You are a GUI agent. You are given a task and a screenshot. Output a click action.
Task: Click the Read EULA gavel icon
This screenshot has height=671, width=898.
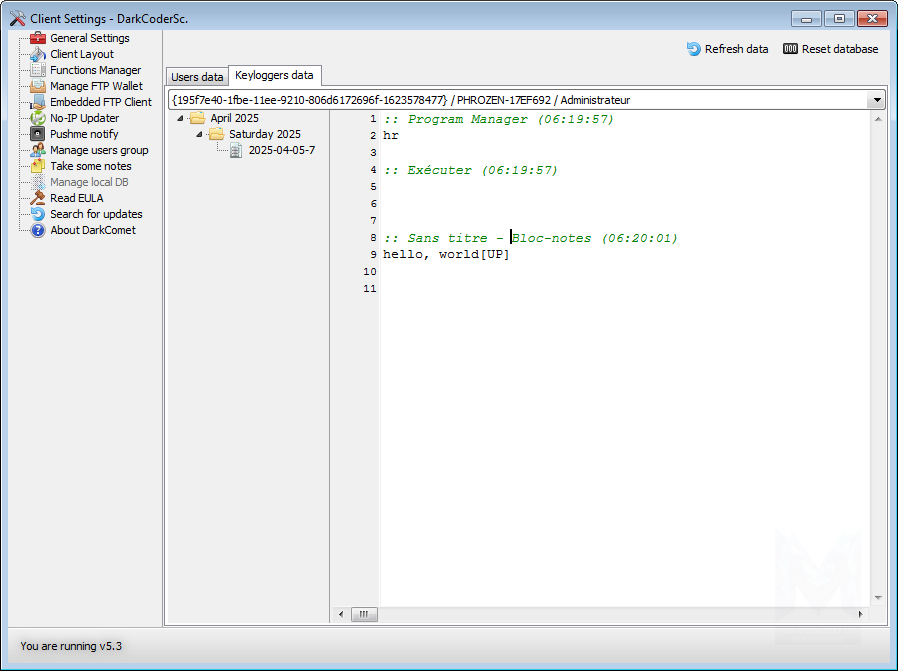point(38,198)
